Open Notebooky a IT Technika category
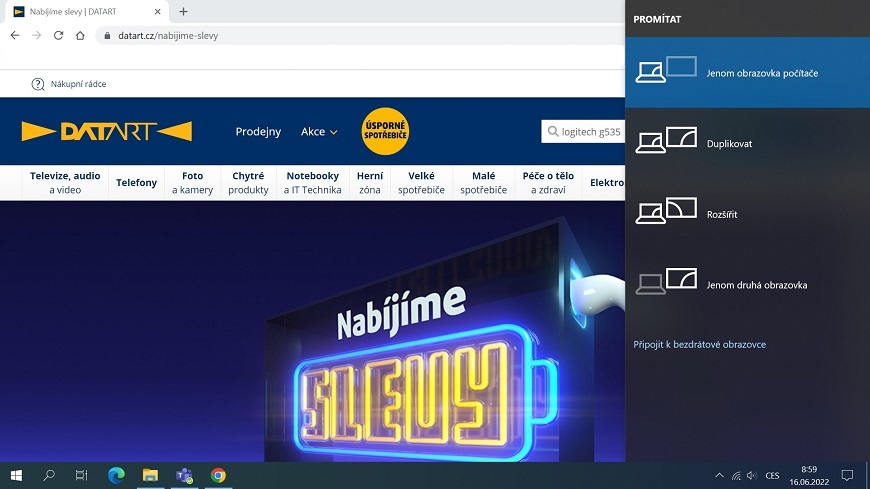 (312, 183)
